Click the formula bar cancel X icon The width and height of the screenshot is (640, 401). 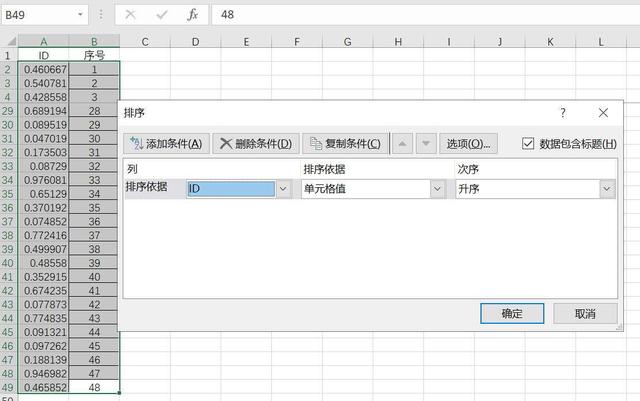(130, 15)
